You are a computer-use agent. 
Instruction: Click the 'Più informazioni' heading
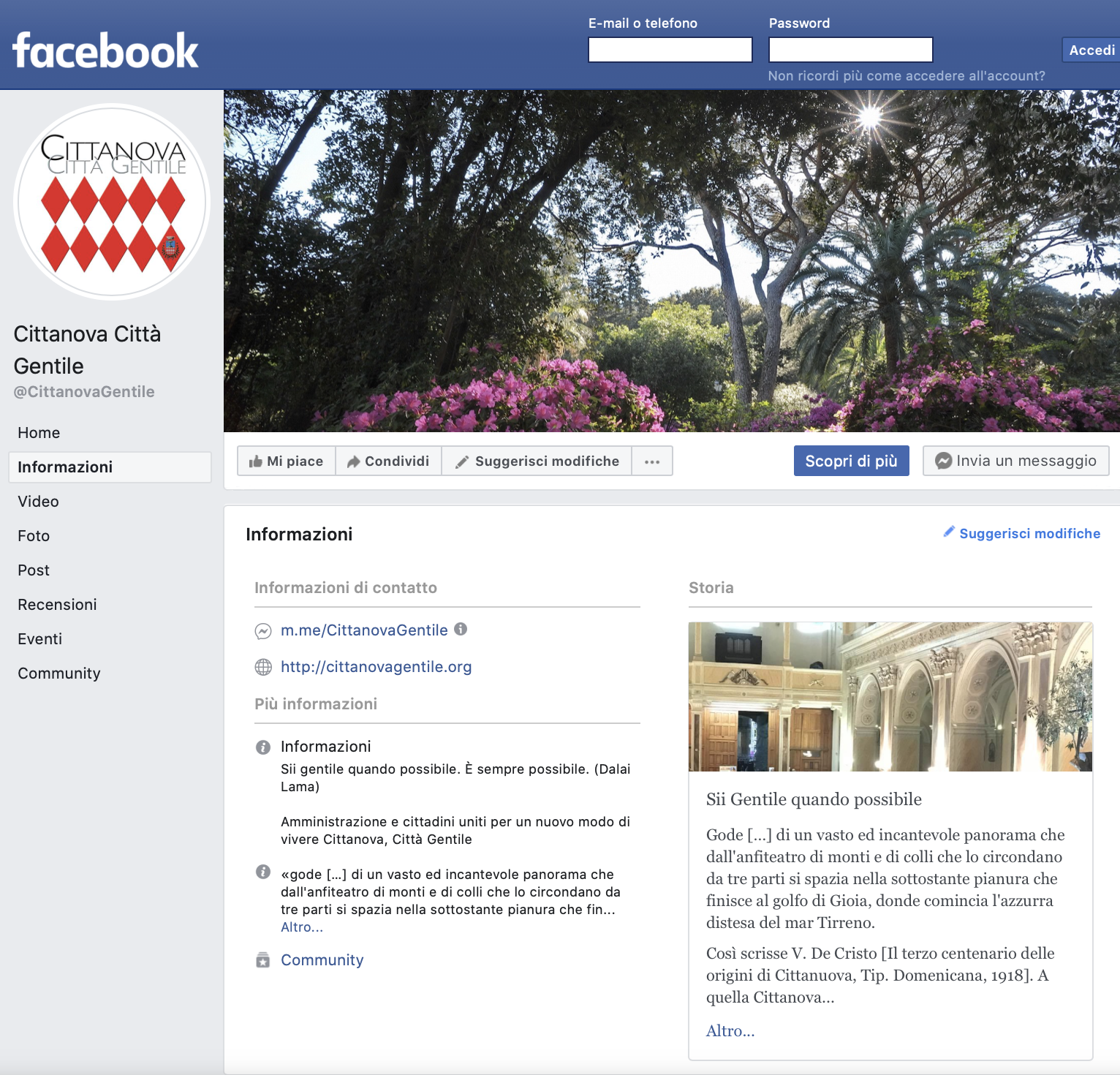pyautogui.click(x=316, y=704)
